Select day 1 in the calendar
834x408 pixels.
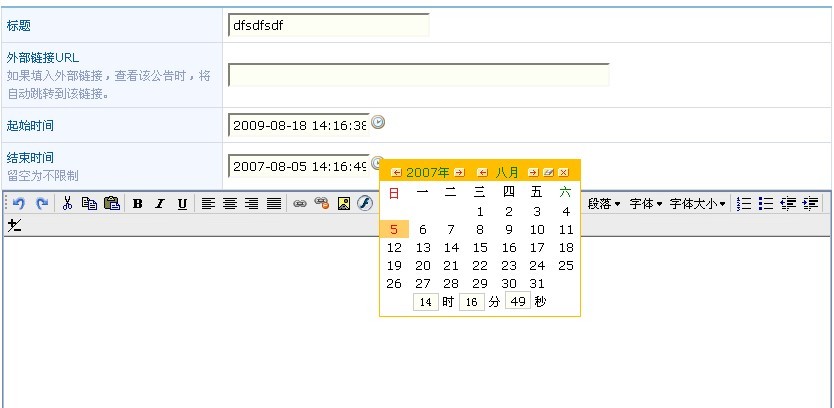point(480,212)
